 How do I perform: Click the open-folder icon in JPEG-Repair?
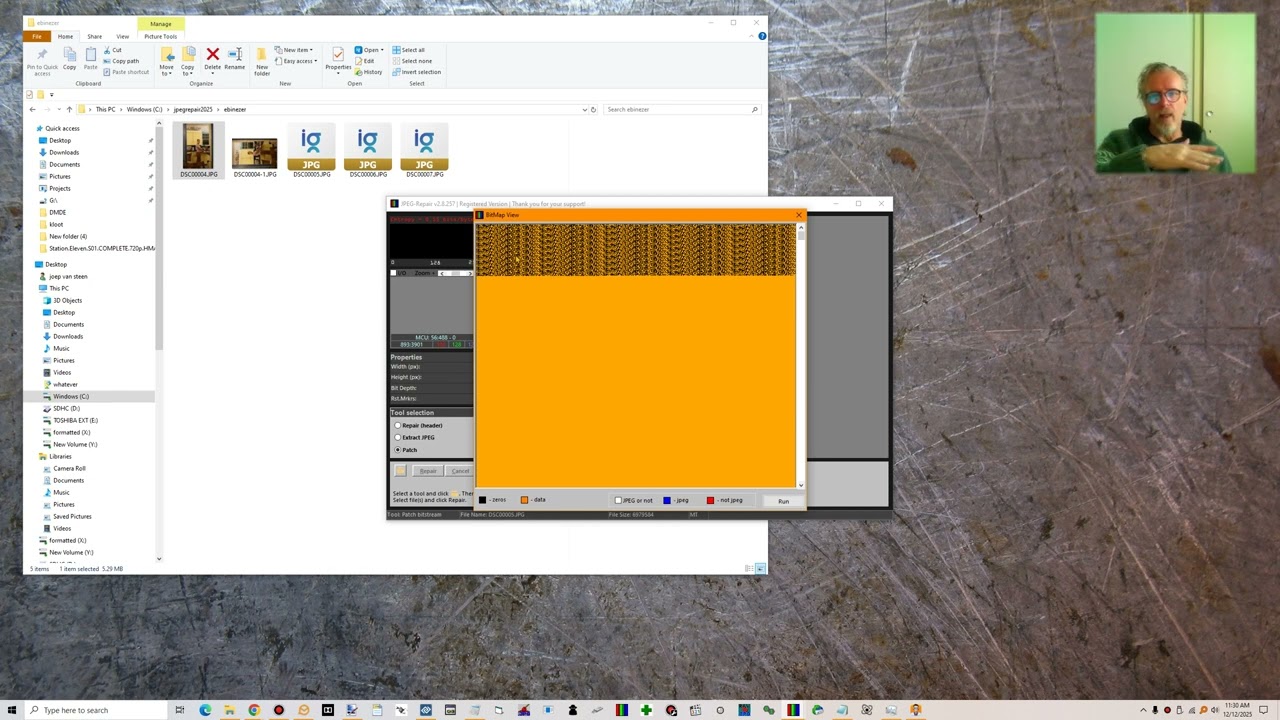pos(400,471)
